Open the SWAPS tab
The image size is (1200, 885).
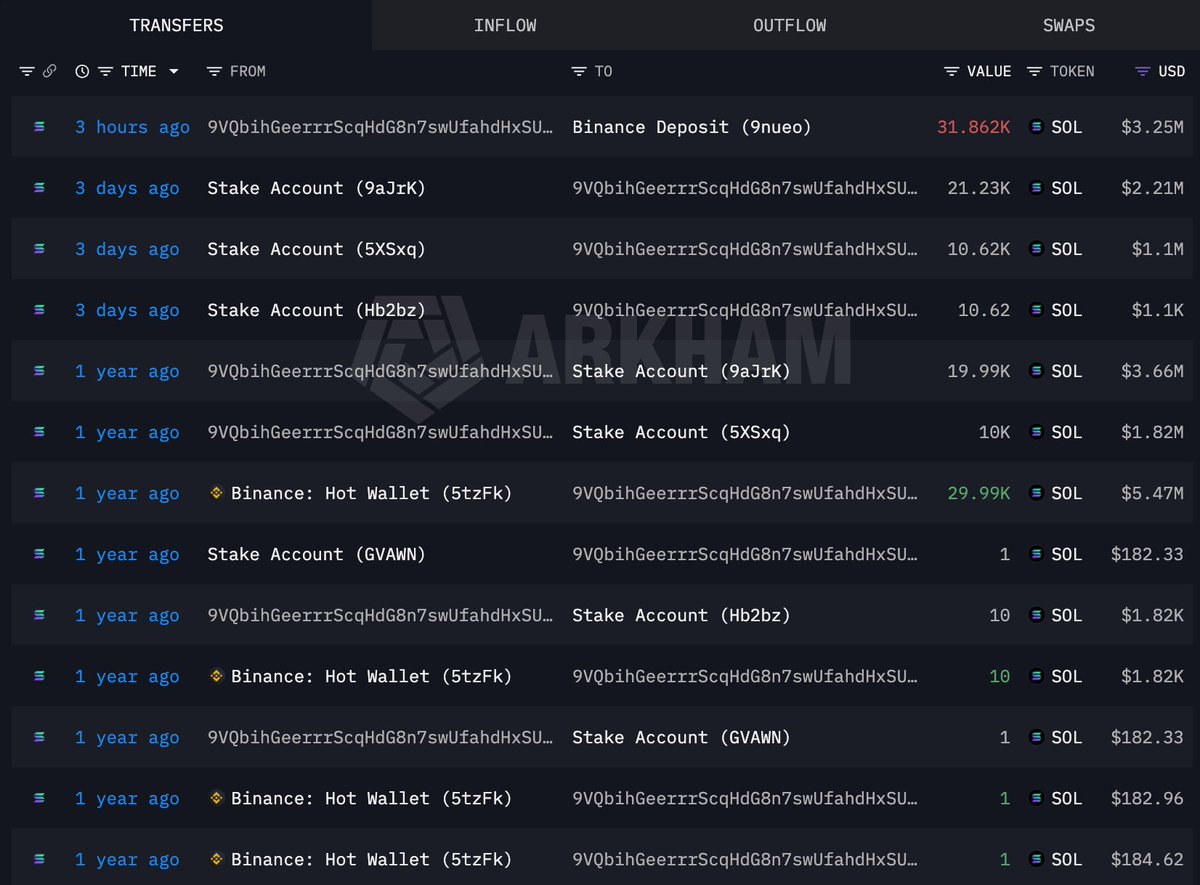pyautogui.click(x=1069, y=25)
